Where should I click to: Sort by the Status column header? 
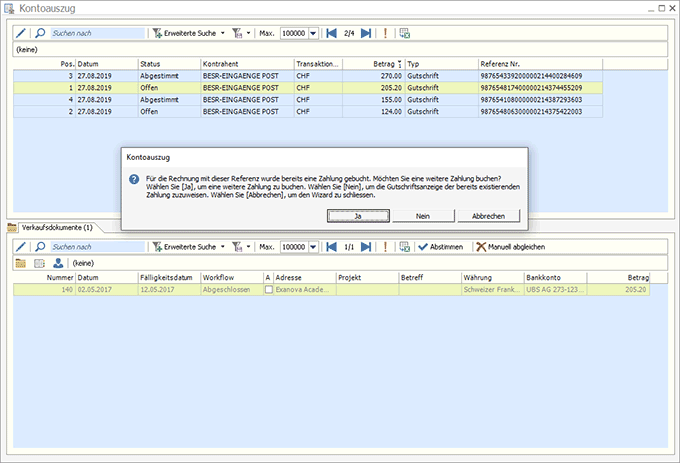click(x=169, y=64)
